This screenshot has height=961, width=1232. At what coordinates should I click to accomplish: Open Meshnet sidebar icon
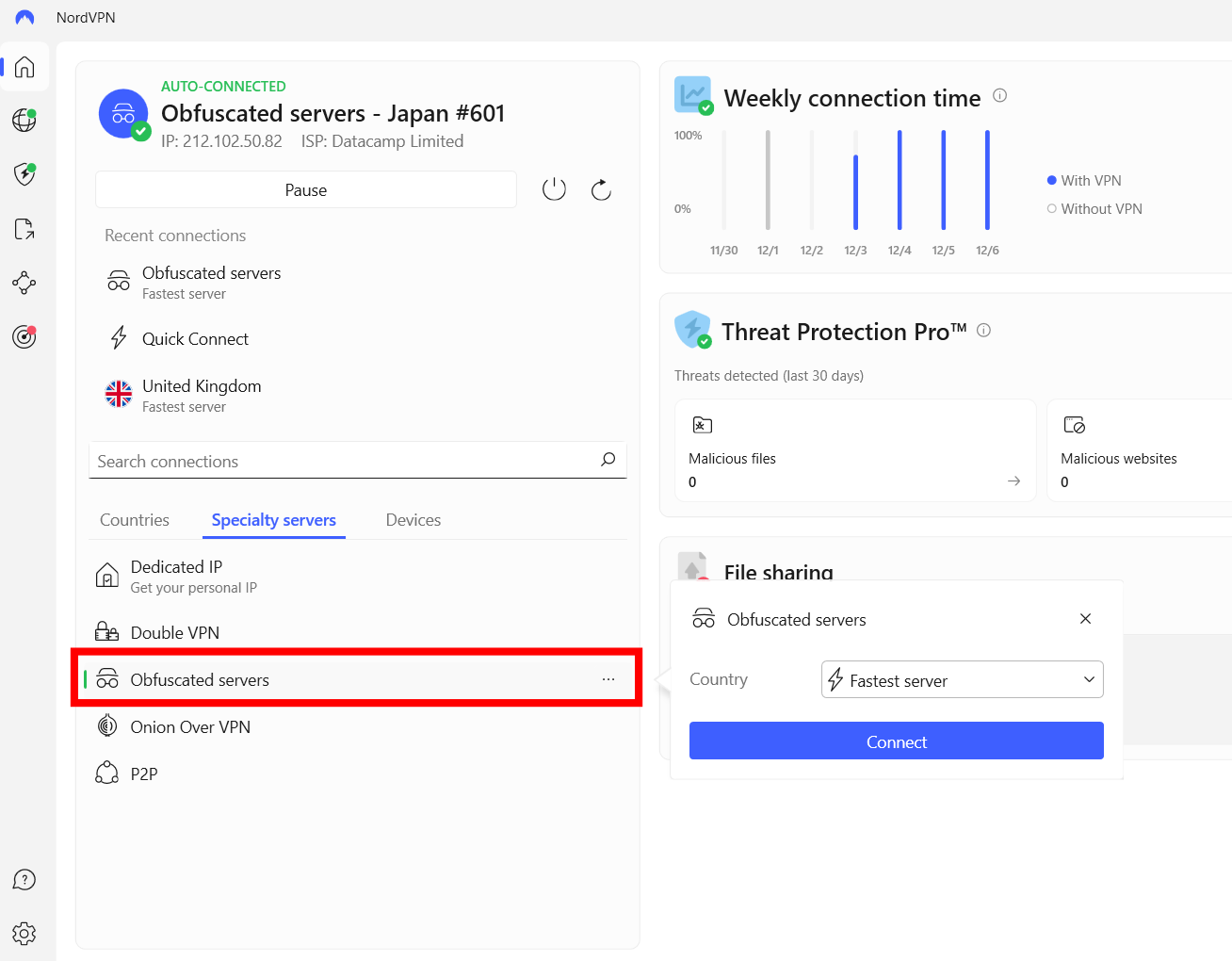pos(24,283)
